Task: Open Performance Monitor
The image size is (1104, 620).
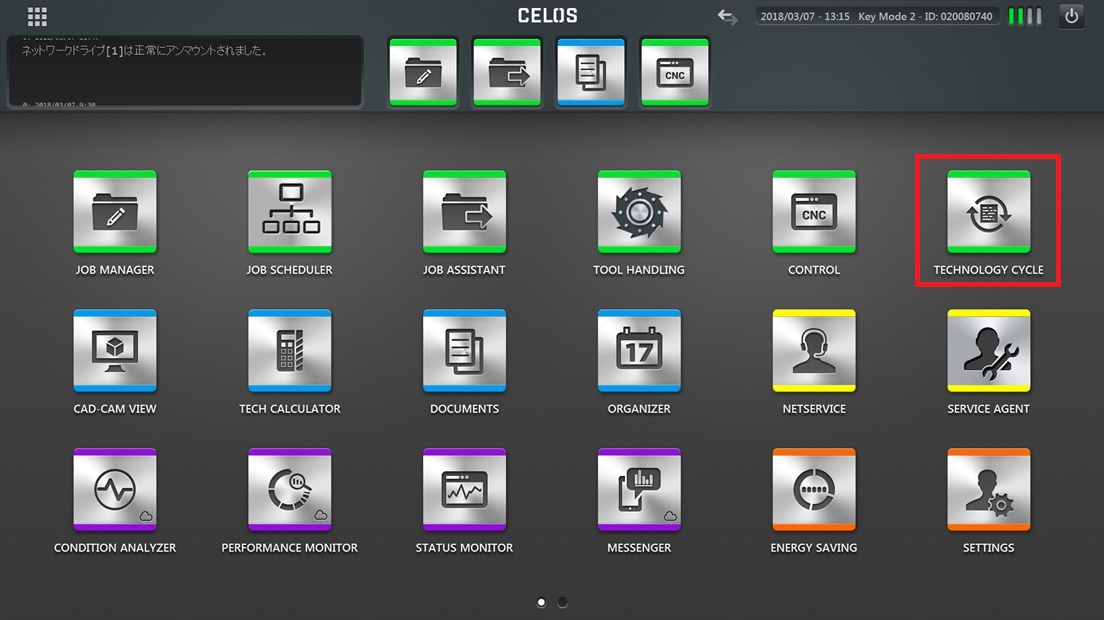Action: (x=289, y=489)
